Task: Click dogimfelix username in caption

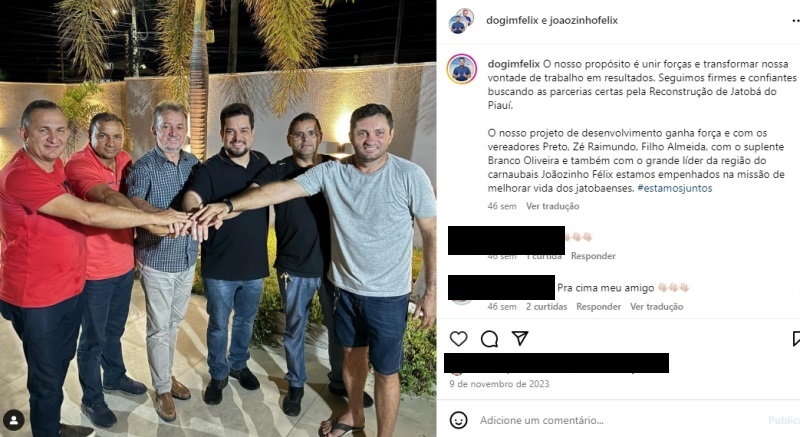Action: [x=514, y=64]
